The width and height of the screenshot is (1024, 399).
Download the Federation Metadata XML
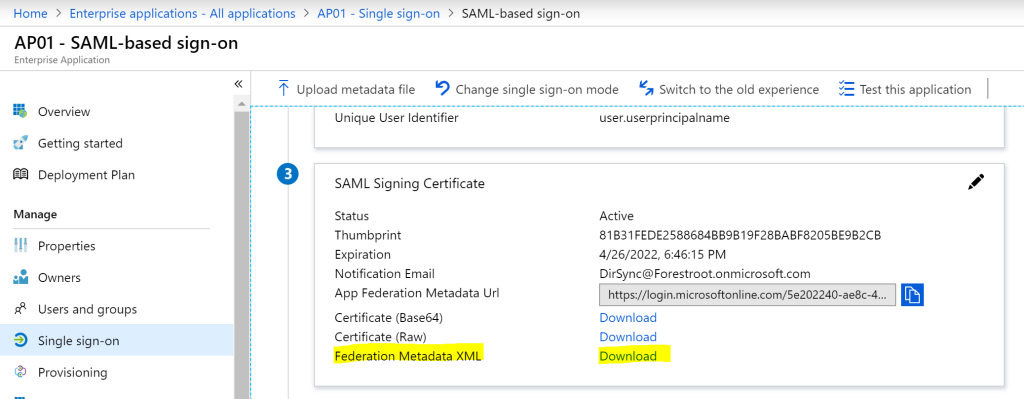pyautogui.click(x=628, y=357)
